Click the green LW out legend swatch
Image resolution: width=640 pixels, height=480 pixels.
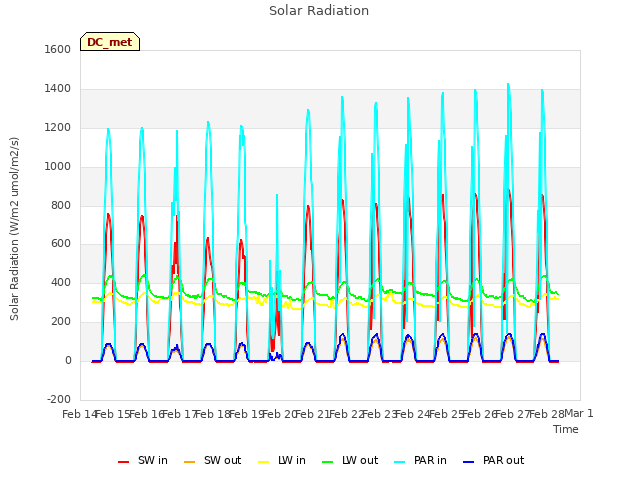point(327,462)
